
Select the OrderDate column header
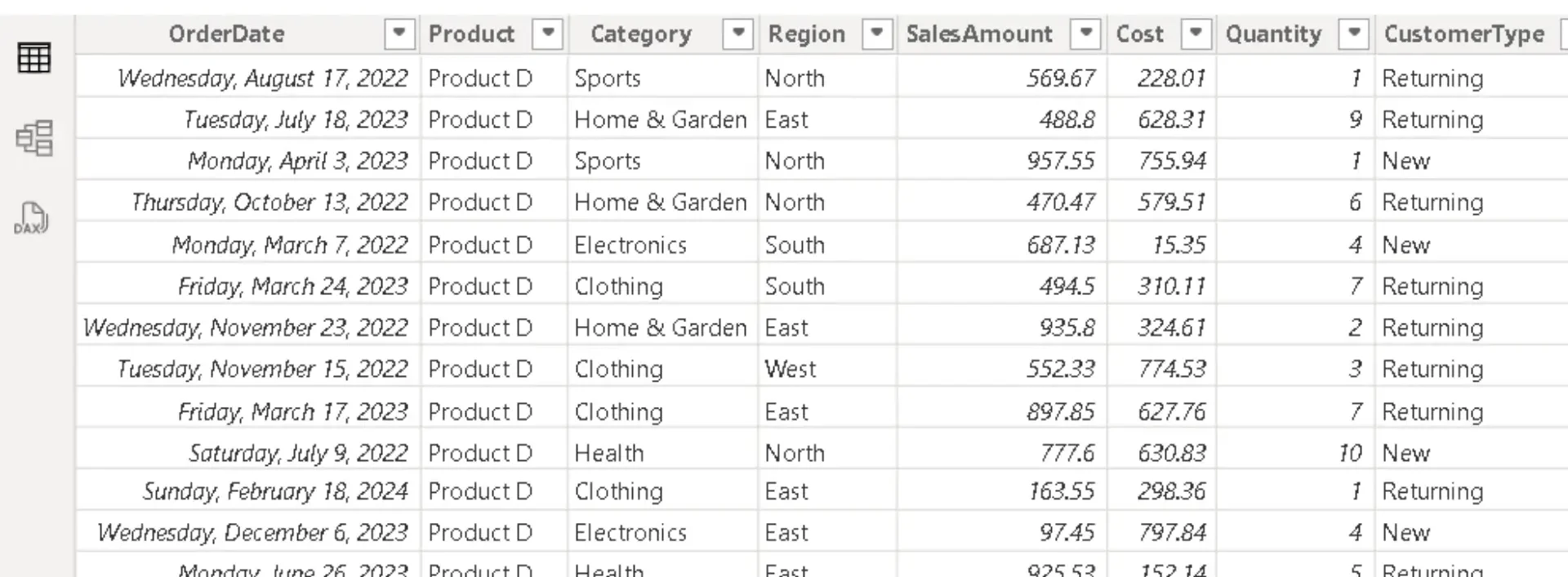[226, 34]
